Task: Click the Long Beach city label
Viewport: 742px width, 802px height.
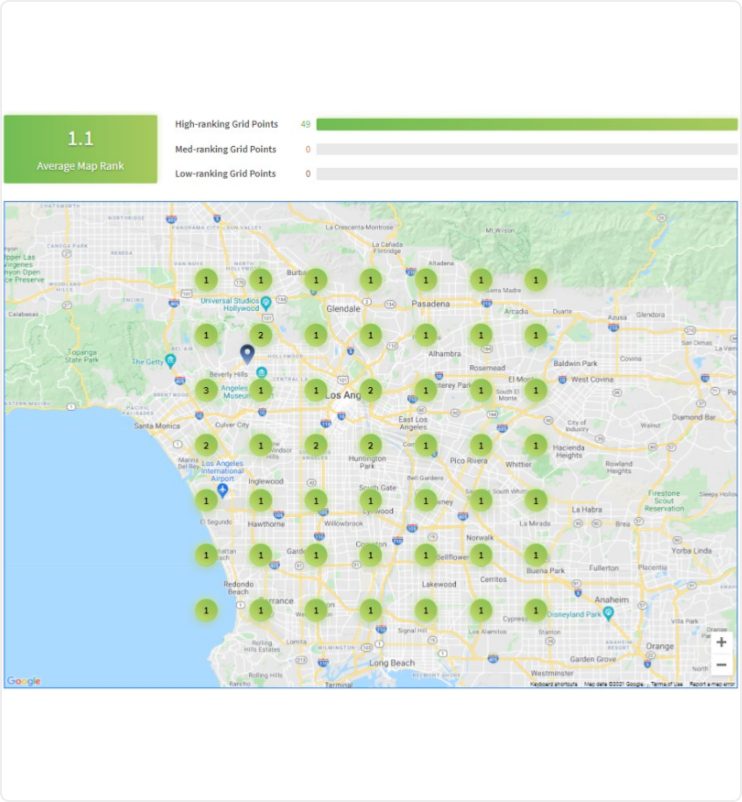Action: coord(392,663)
